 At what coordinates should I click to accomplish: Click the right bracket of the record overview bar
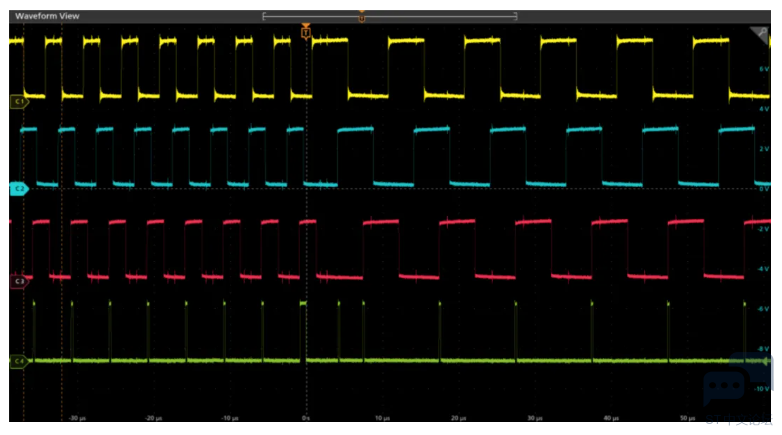(x=516, y=16)
